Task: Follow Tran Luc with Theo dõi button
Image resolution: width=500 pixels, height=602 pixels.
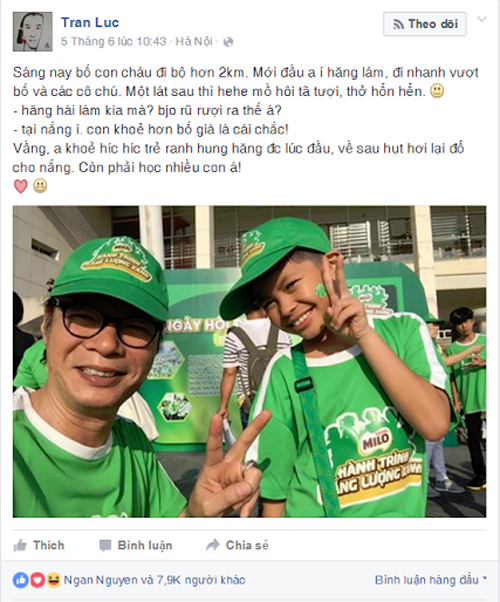Action: click(425, 24)
